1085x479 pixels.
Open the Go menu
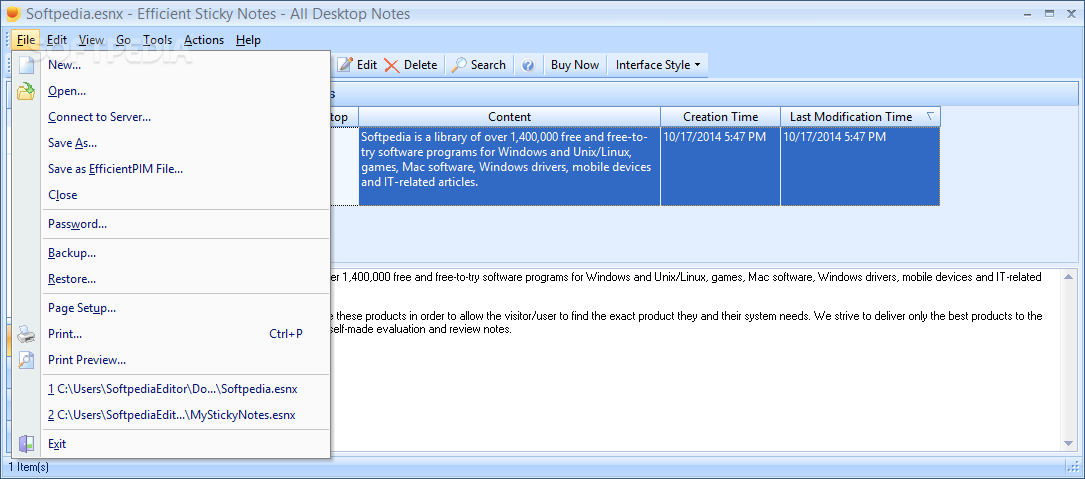tap(123, 40)
